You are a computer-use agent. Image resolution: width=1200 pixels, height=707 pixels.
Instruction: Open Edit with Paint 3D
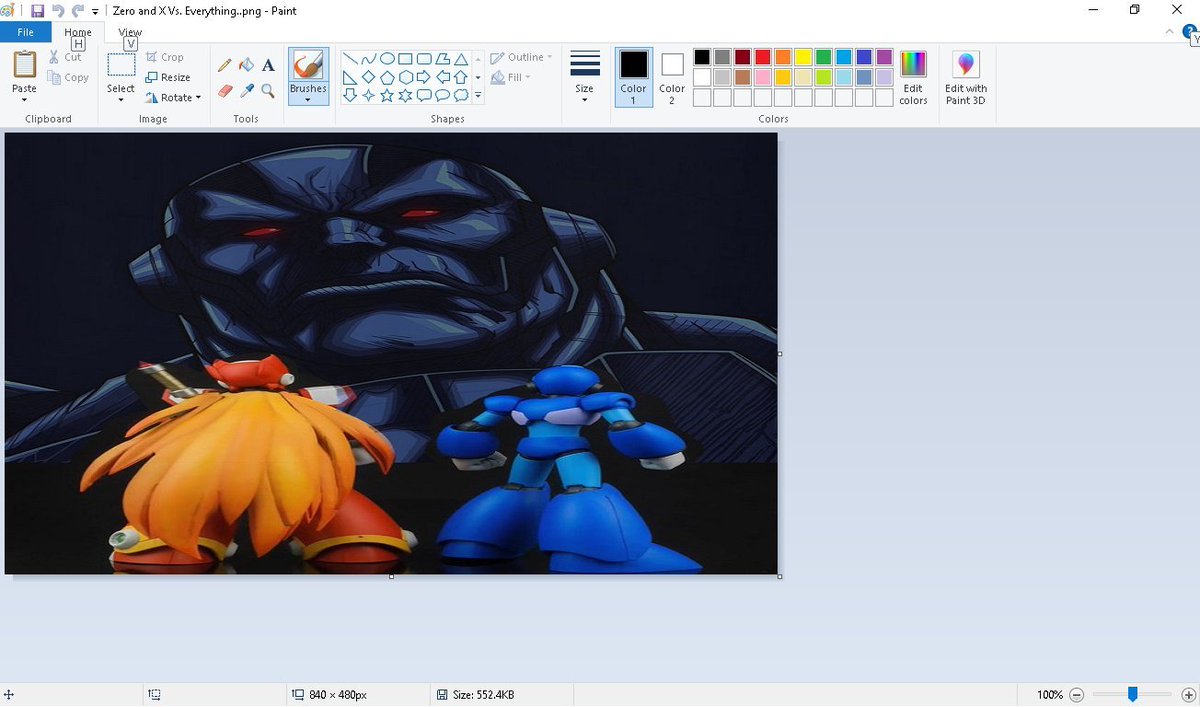click(x=965, y=79)
